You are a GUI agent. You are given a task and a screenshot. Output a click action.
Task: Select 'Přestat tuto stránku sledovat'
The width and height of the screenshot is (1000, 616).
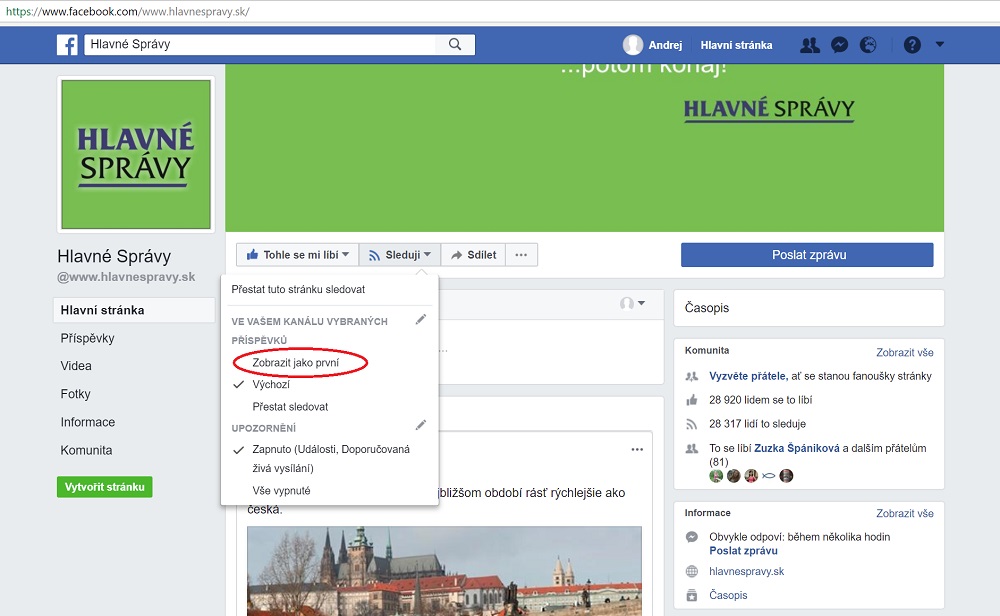(298, 290)
